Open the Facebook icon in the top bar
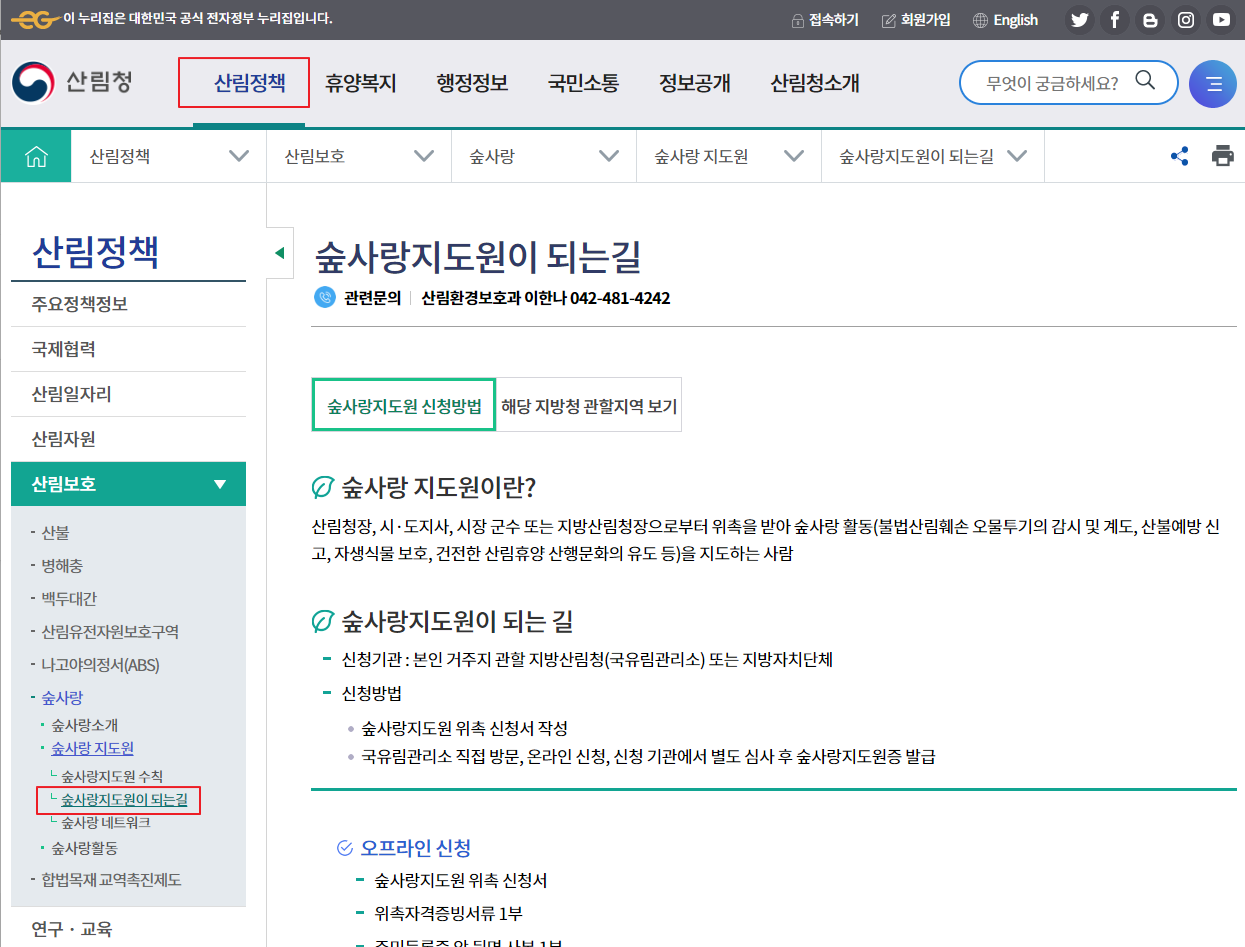1245x947 pixels. click(1115, 19)
